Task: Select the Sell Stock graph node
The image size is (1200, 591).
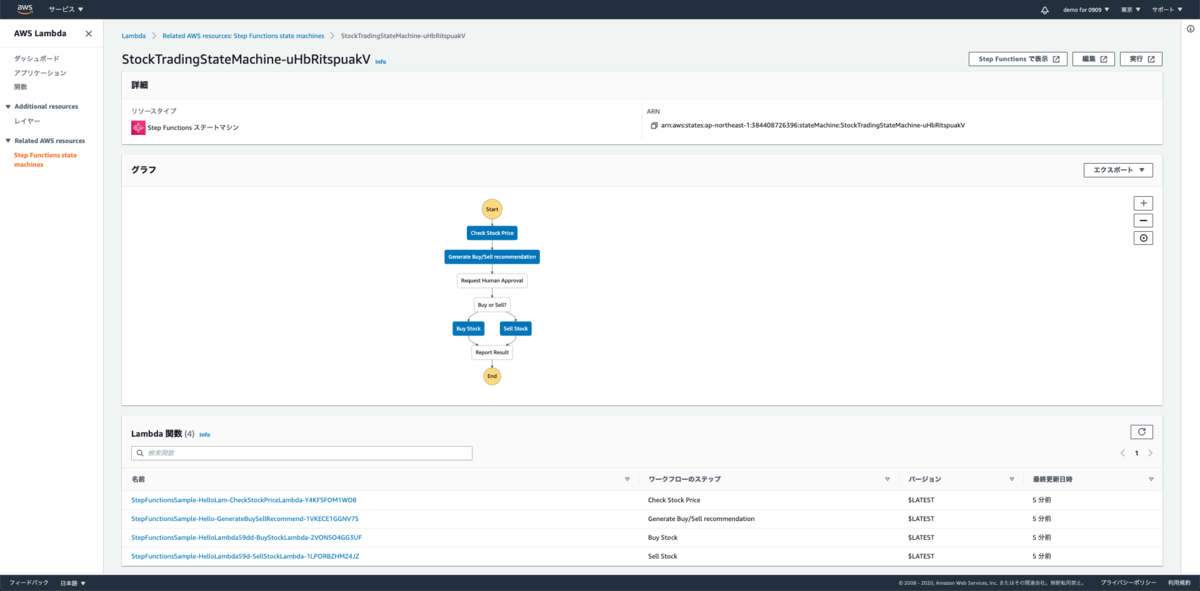Action: [516, 328]
